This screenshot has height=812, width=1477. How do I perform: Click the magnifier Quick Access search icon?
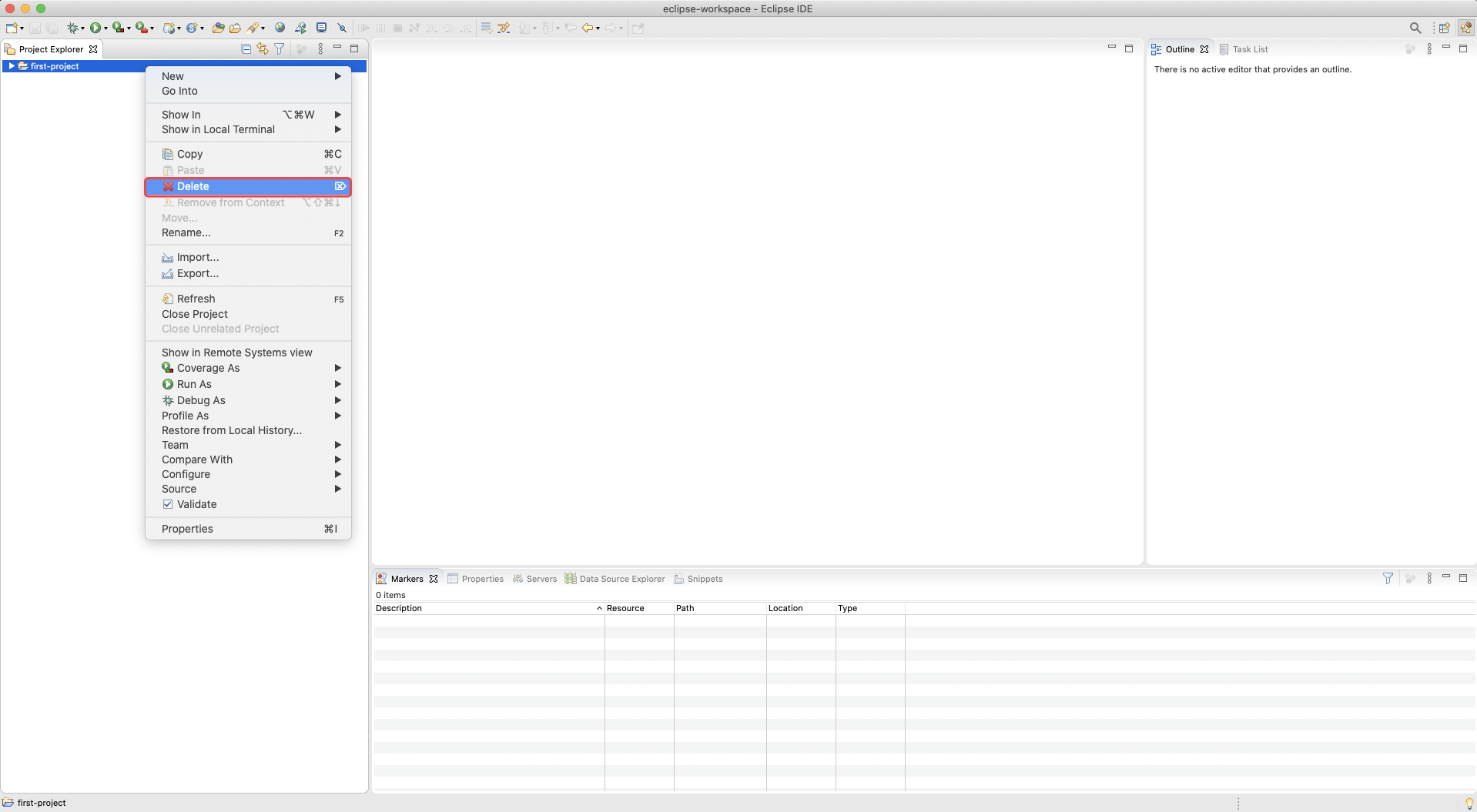click(x=1415, y=28)
